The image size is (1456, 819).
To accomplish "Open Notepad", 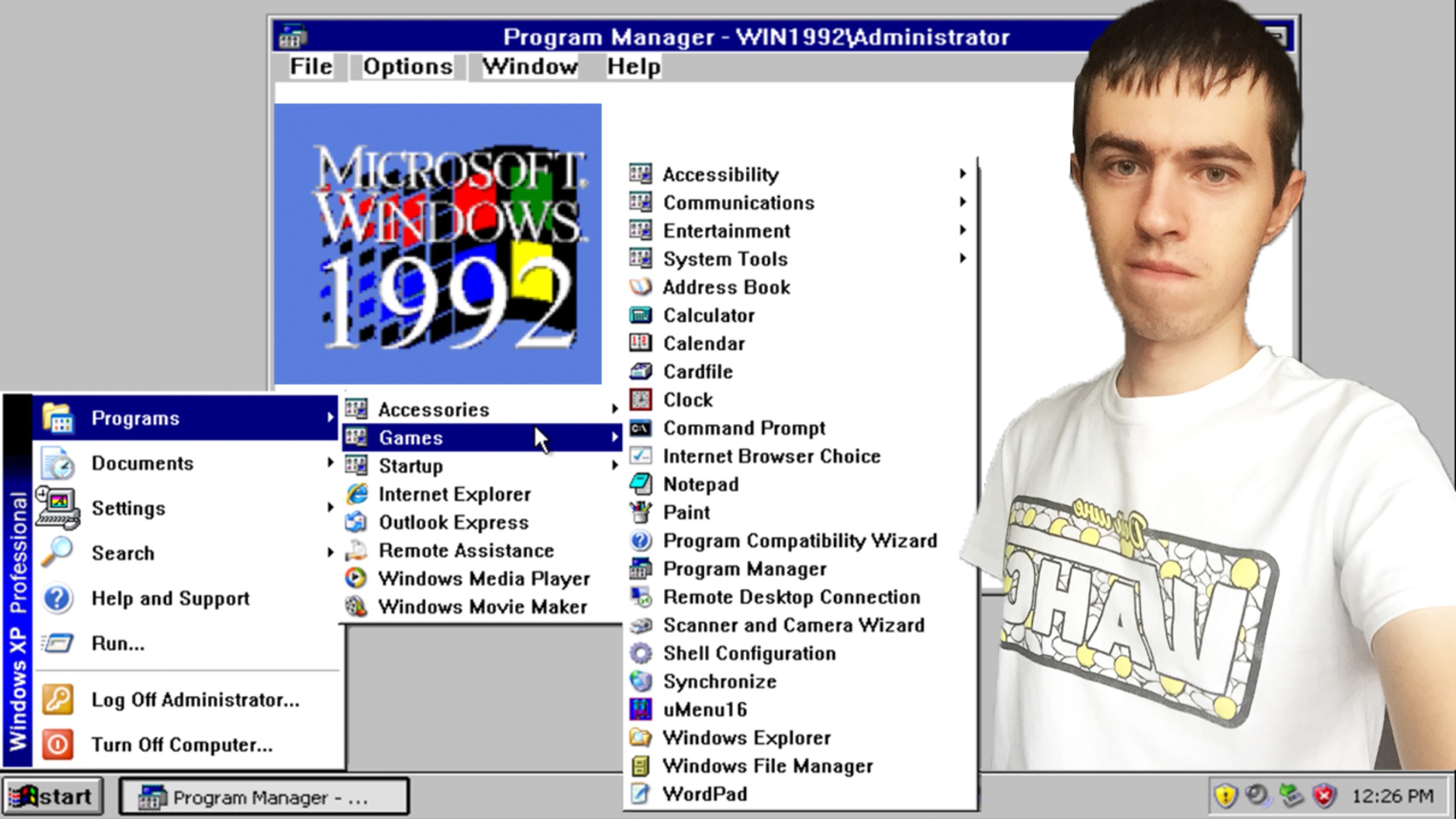I will click(700, 484).
